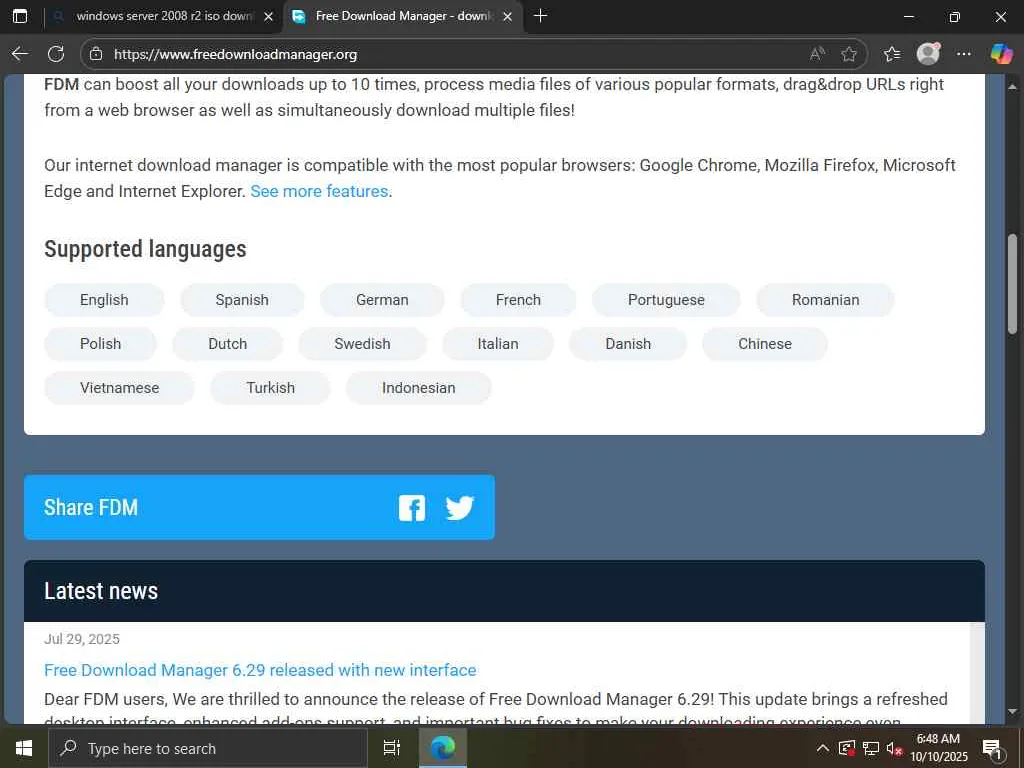
Task: Open the network status tray icon
Action: (871, 748)
